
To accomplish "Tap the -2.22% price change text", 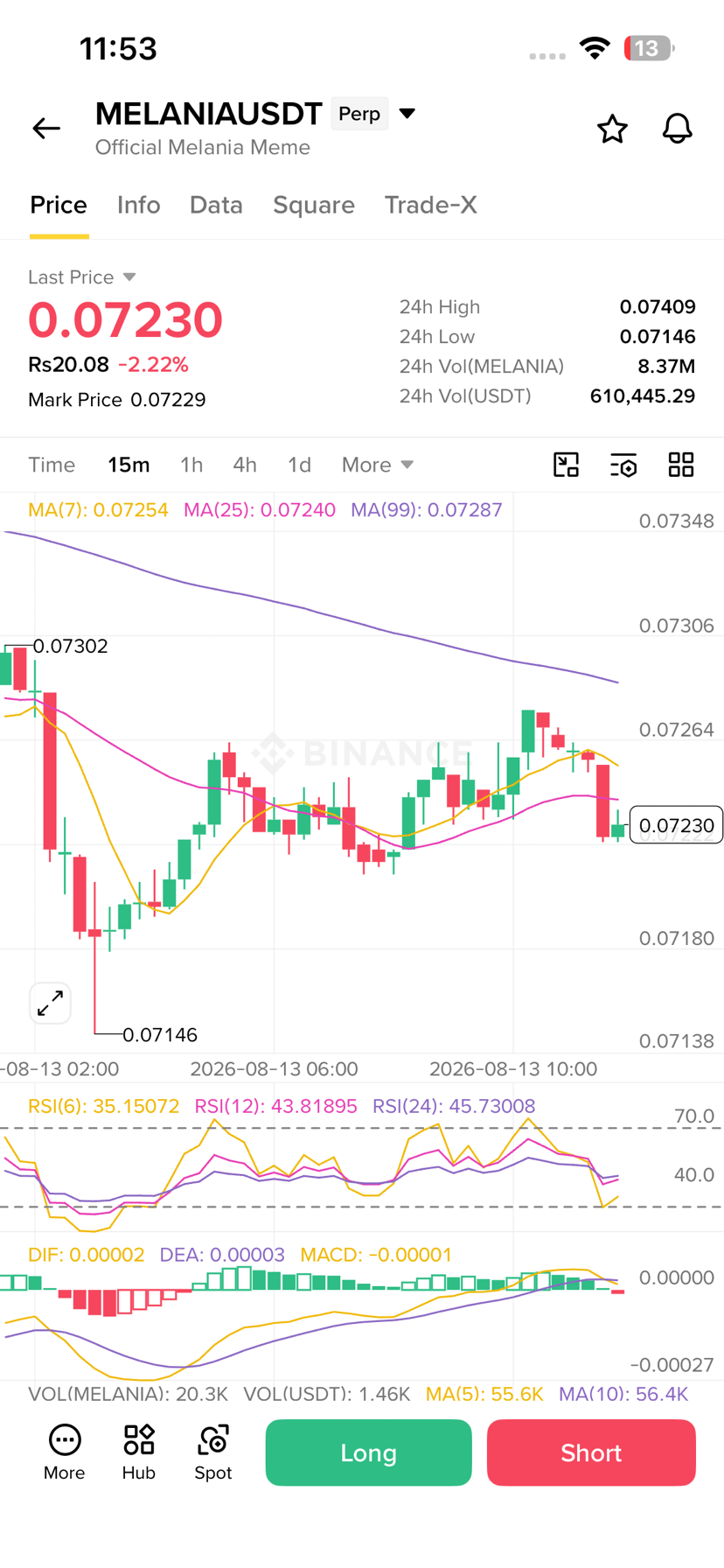I will [x=153, y=365].
